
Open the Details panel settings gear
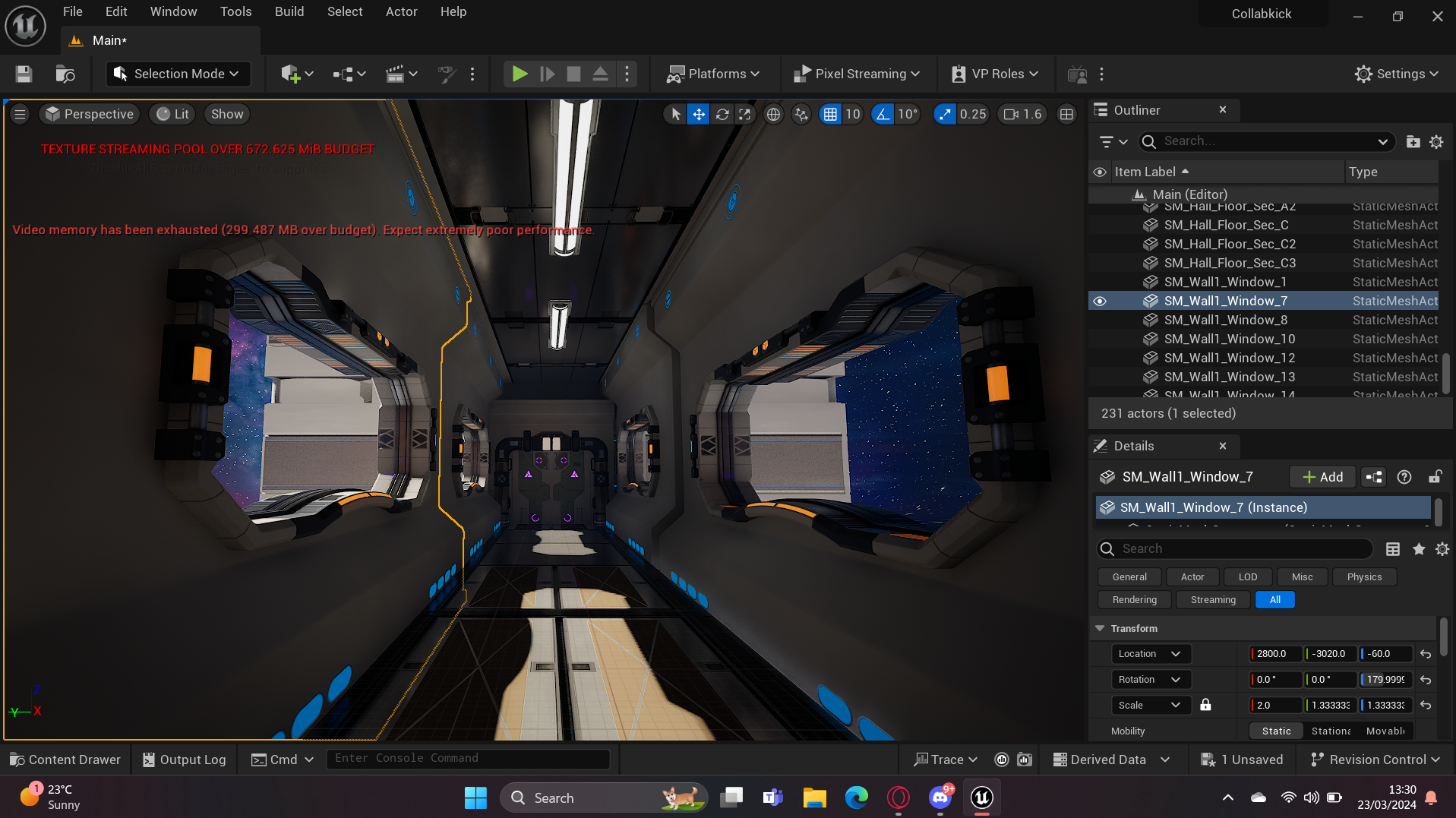pos(1442,549)
